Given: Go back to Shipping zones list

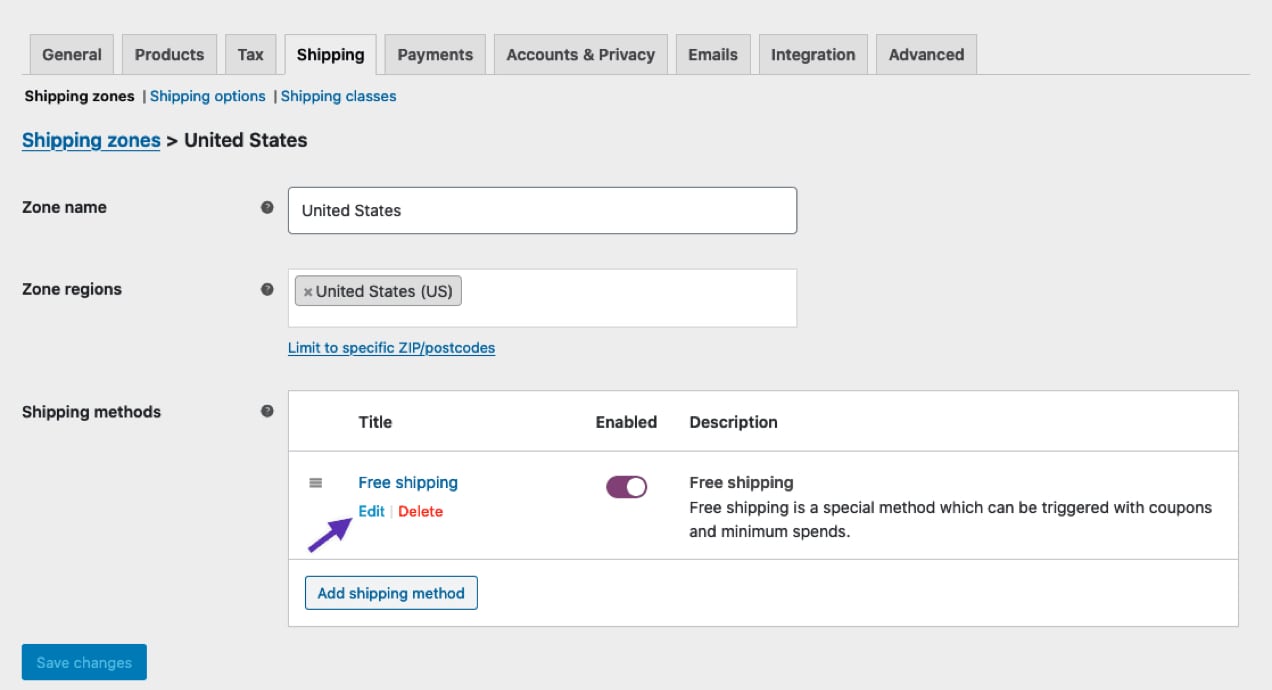Looking at the screenshot, I should (x=90, y=140).
